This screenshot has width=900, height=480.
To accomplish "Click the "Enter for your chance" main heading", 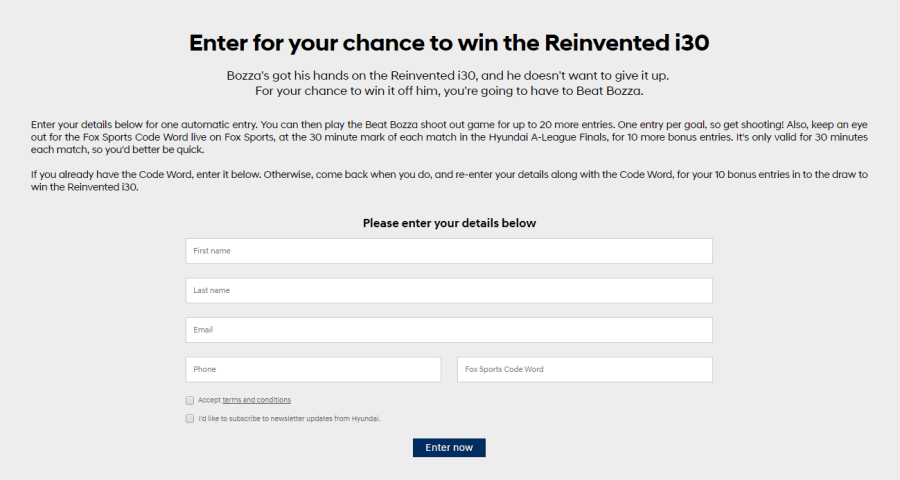I will (449, 43).
